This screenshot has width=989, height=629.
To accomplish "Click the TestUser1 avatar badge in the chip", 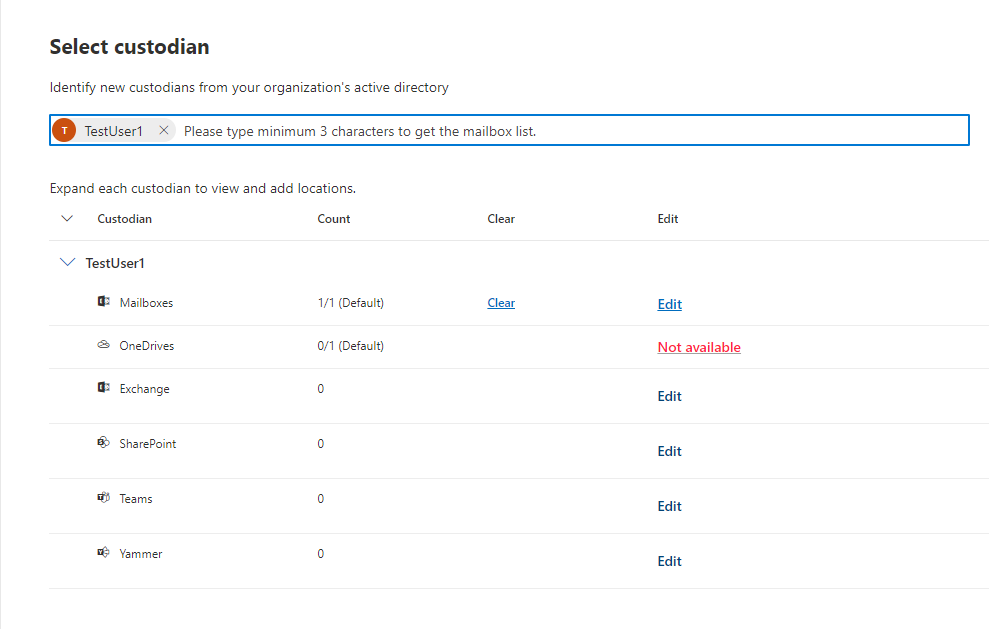I will tap(64, 129).
